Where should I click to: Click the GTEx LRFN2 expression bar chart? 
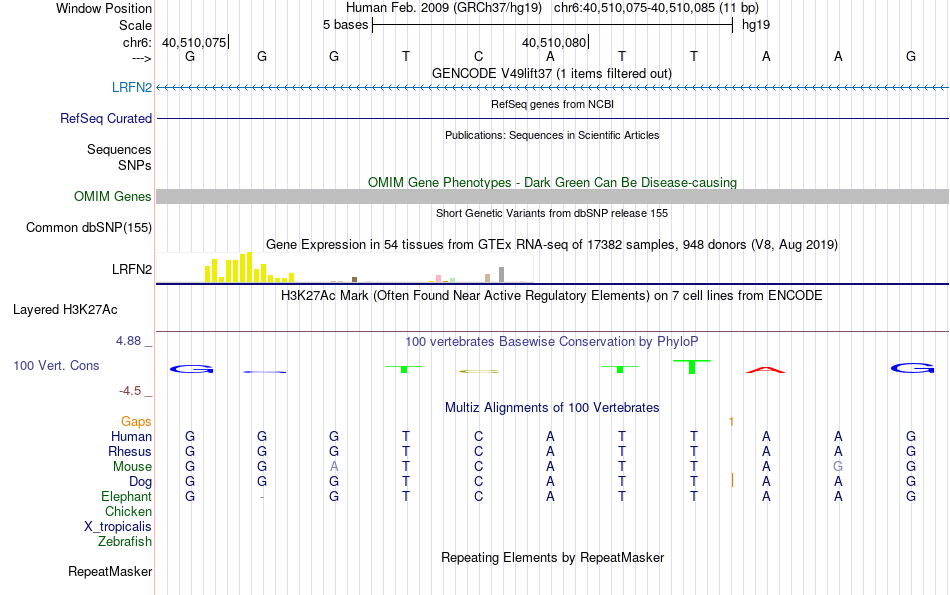coord(345,267)
